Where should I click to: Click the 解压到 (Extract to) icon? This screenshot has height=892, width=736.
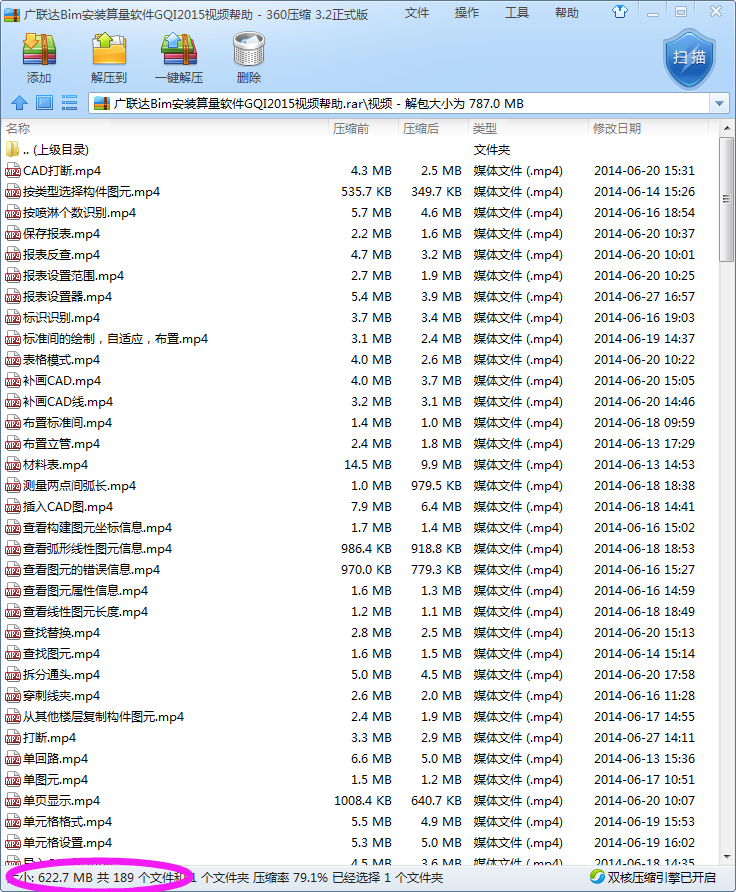coord(109,49)
